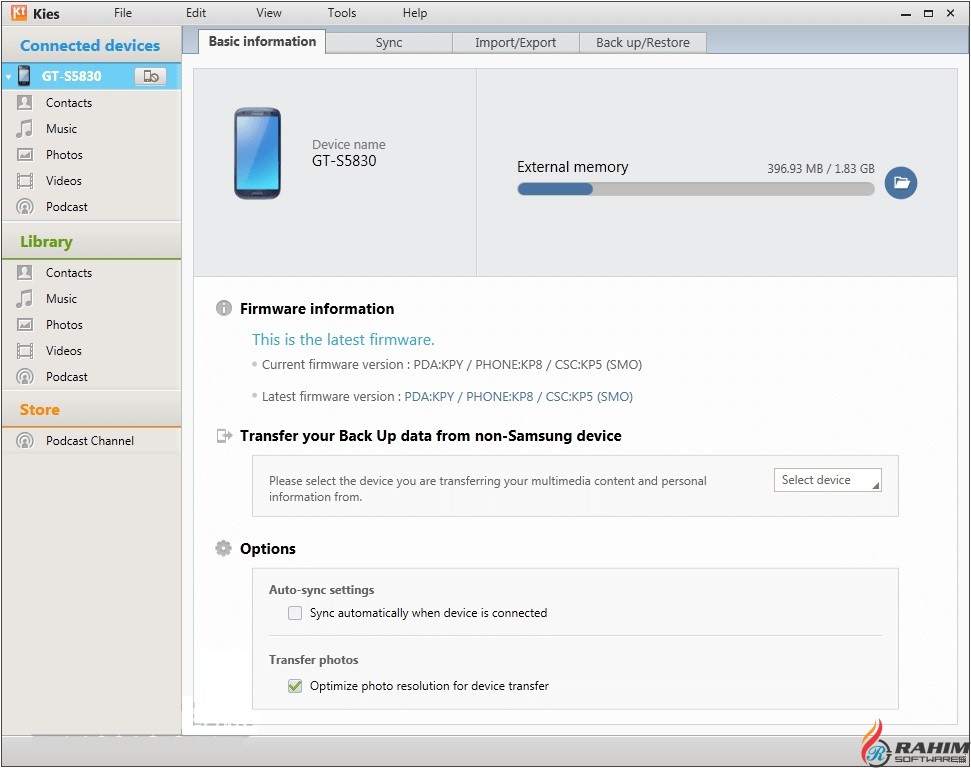971x768 pixels.
Task: Open external memory folder with round blue button
Action: click(900, 183)
